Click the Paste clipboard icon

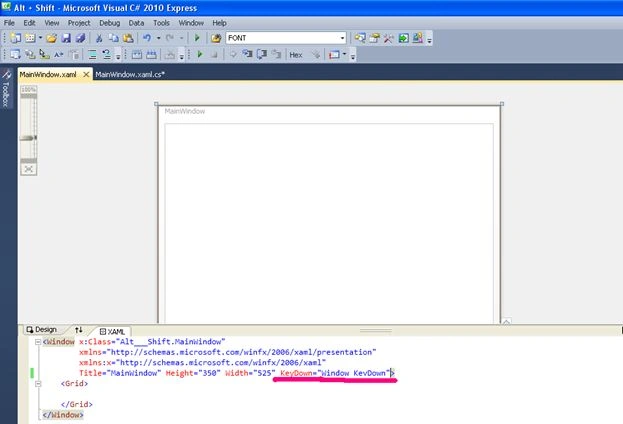(x=128, y=38)
